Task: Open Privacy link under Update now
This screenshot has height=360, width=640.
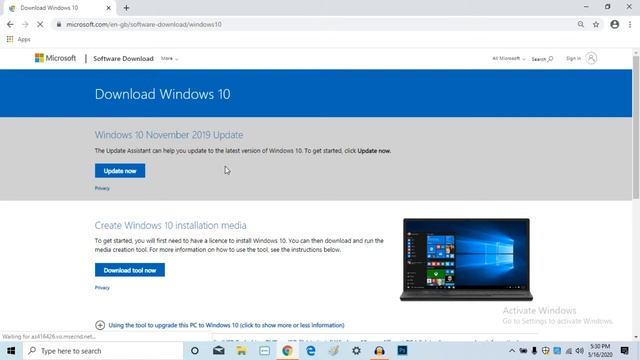Action: point(102,188)
